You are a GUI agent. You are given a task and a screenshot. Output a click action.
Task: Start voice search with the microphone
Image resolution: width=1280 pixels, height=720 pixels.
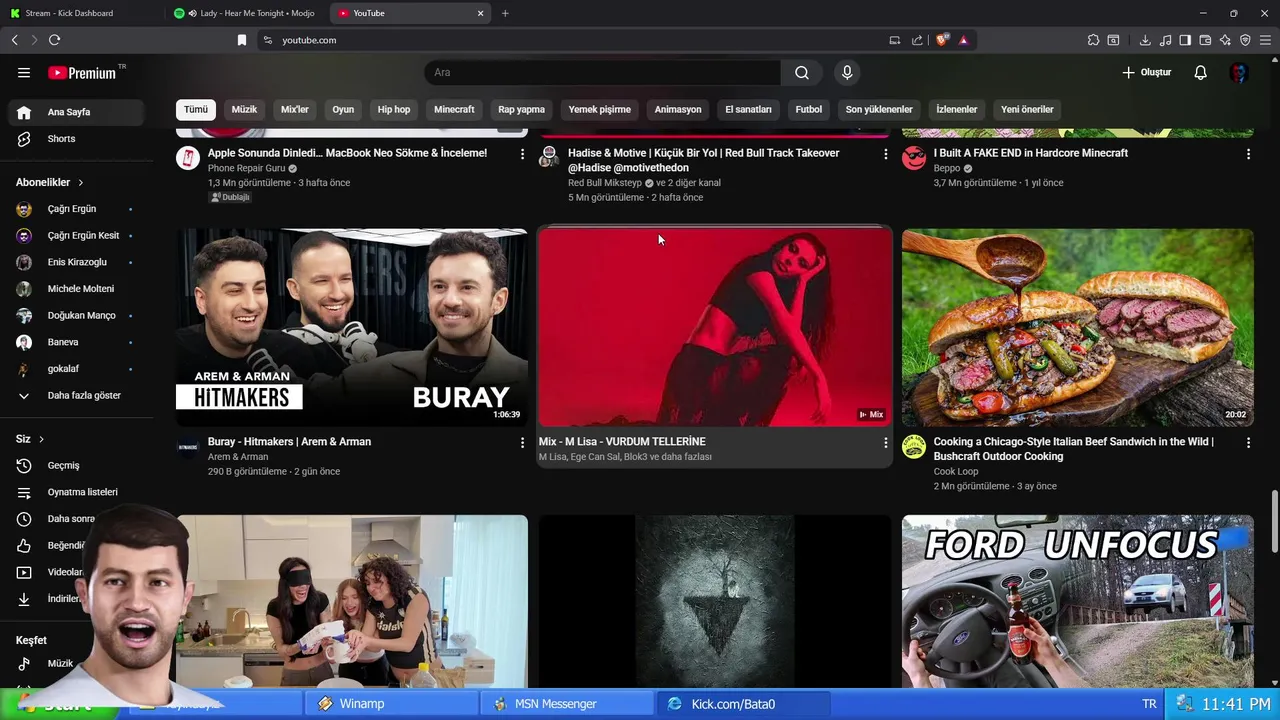click(847, 73)
